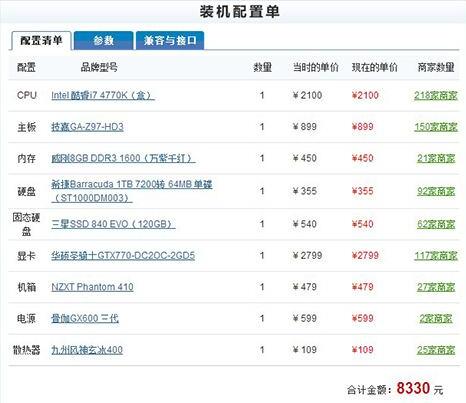View 27家商家 for the case
This screenshot has height=403, width=466.
pyautogui.click(x=436, y=287)
